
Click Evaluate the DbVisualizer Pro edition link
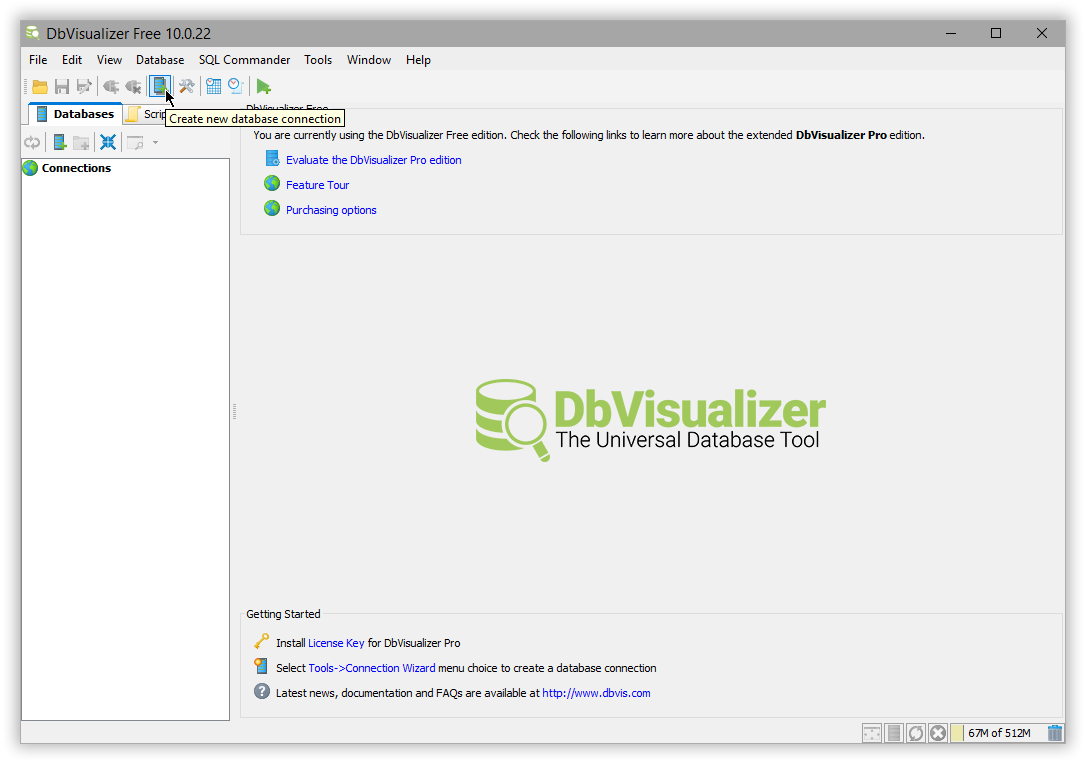[x=373, y=160]
